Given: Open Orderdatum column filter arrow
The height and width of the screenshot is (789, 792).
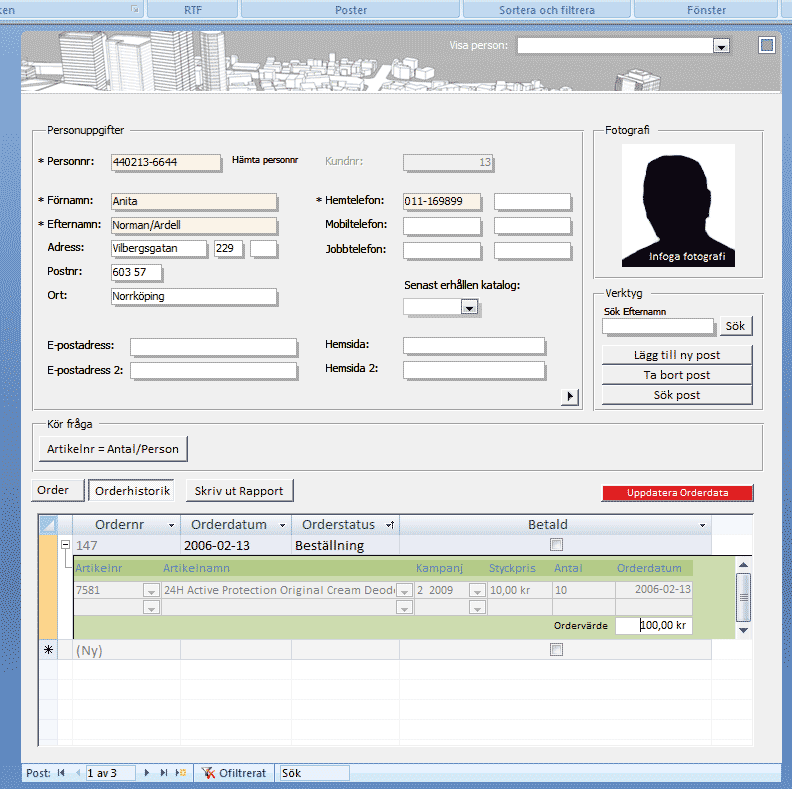Looking at the screenshot, I should [x=282, y=525].
